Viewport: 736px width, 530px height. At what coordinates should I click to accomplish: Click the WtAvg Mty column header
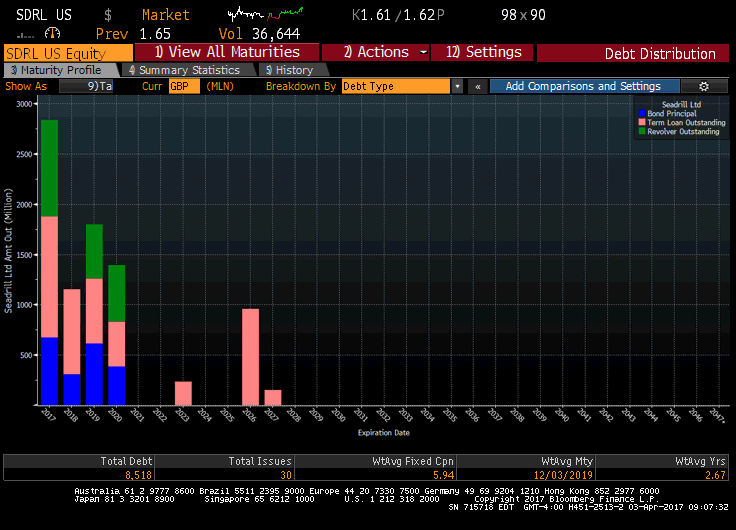tap(567, 461)
